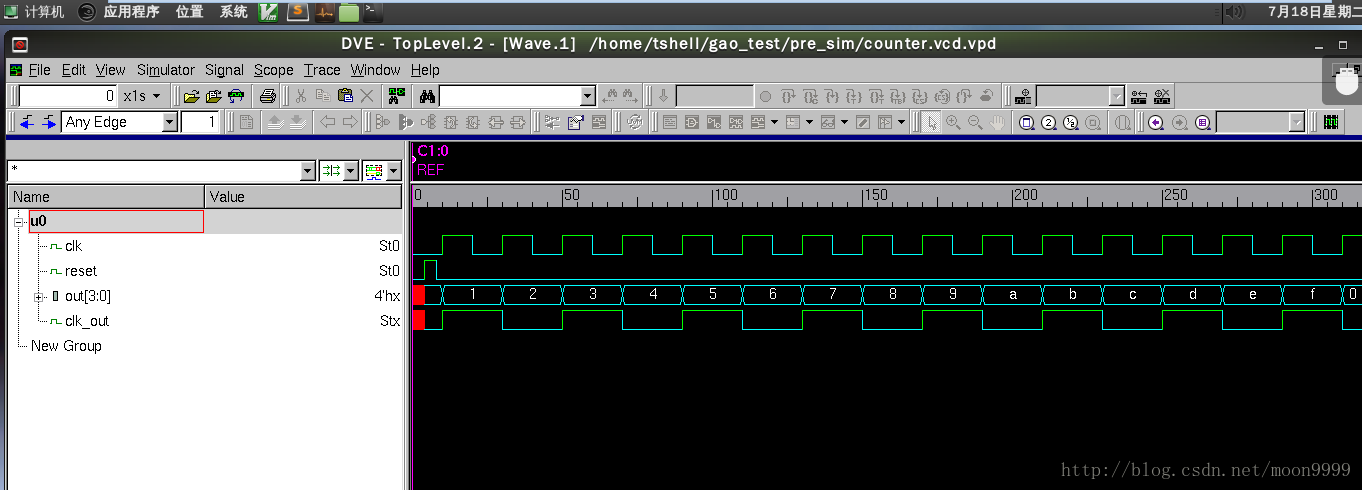1362x490 pixels.
Task: Click the open database folder icon
Action: pyautogui.click(x=191, y=96)
